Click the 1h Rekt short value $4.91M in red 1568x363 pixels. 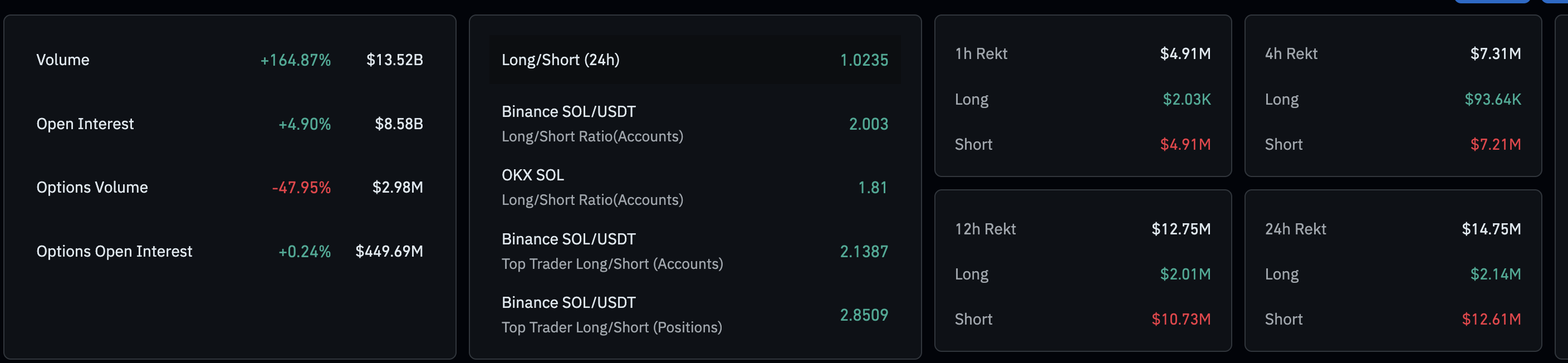[x=1184, y=144]
